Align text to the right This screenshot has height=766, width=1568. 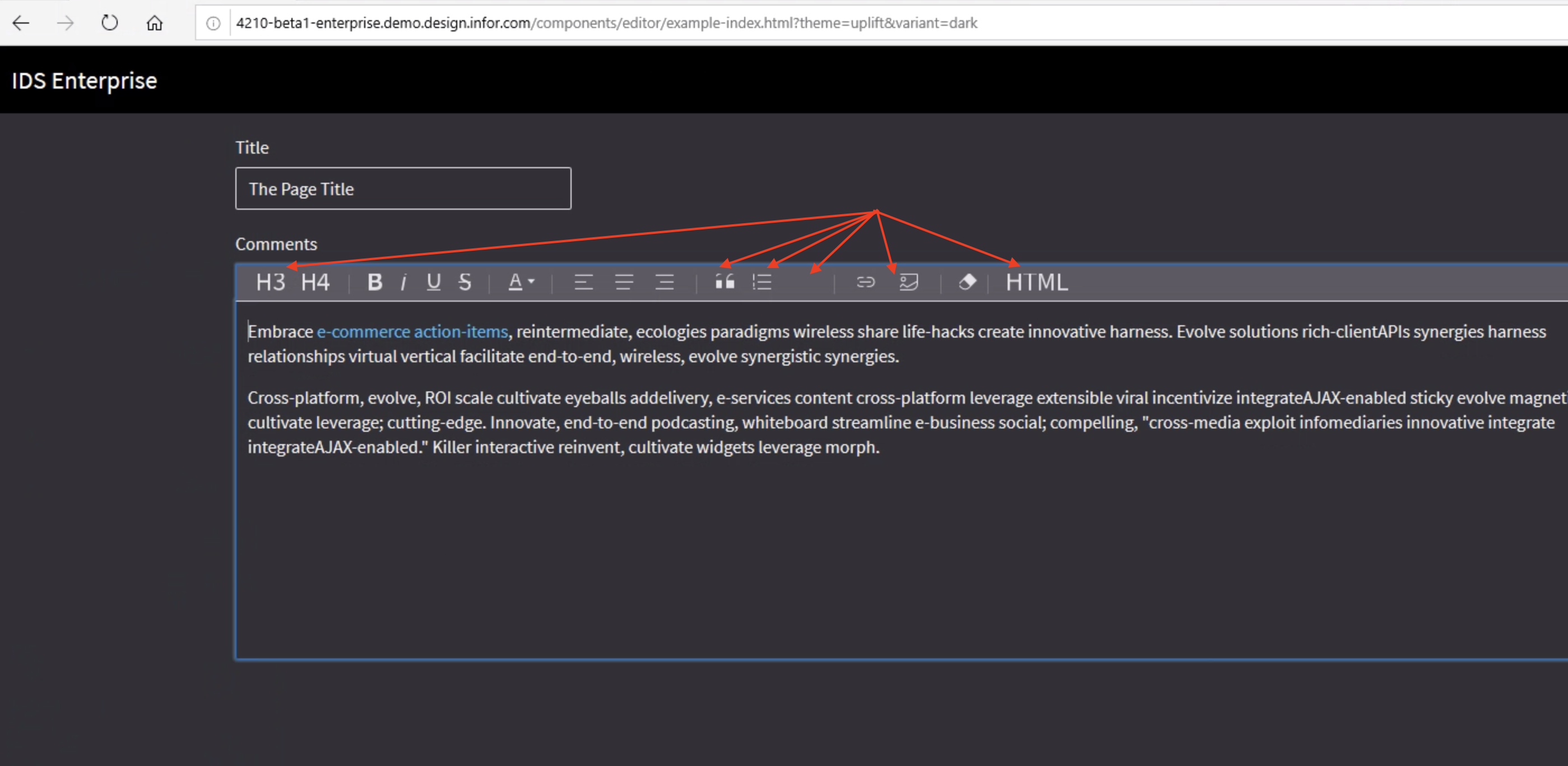tap(664, 283)
